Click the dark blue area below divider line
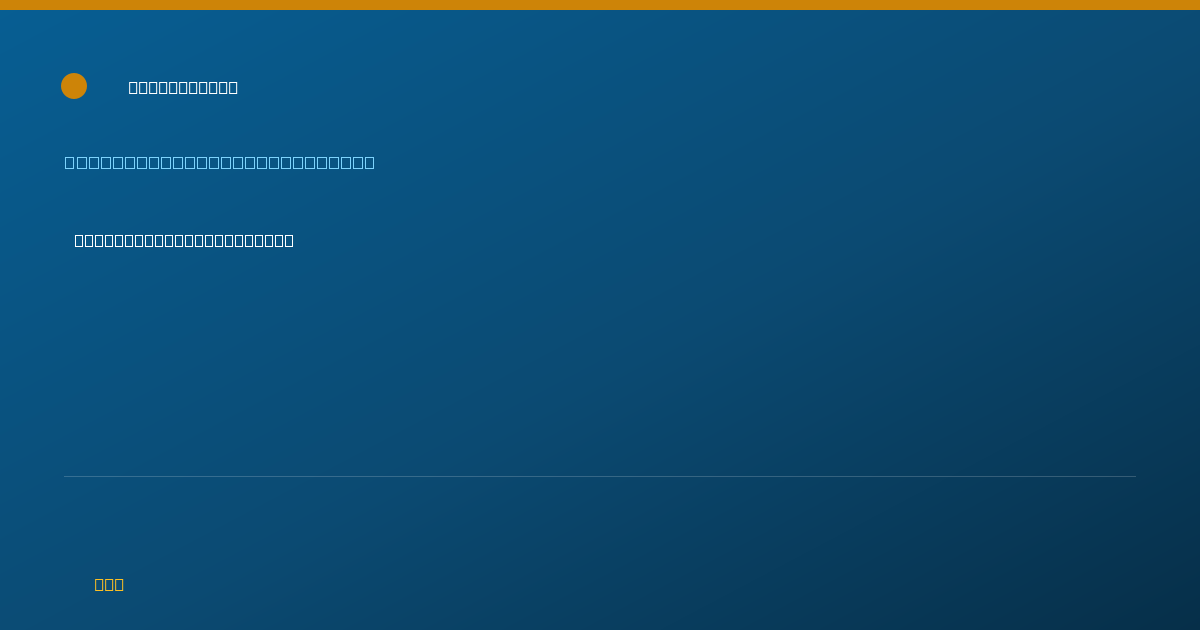This screenshot has height=630, width=1200. (600, 530)
